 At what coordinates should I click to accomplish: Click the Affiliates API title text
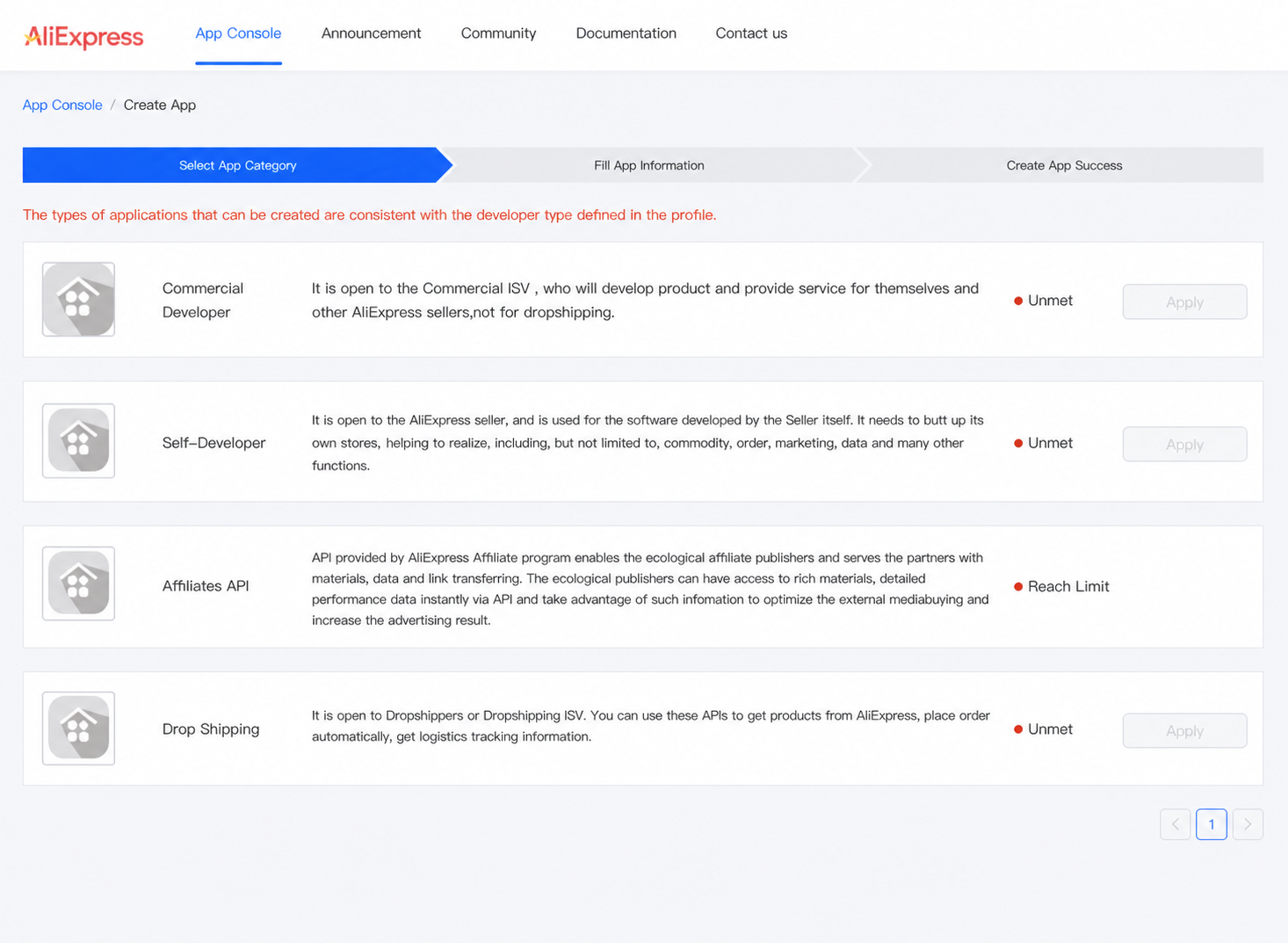point(206,585)
